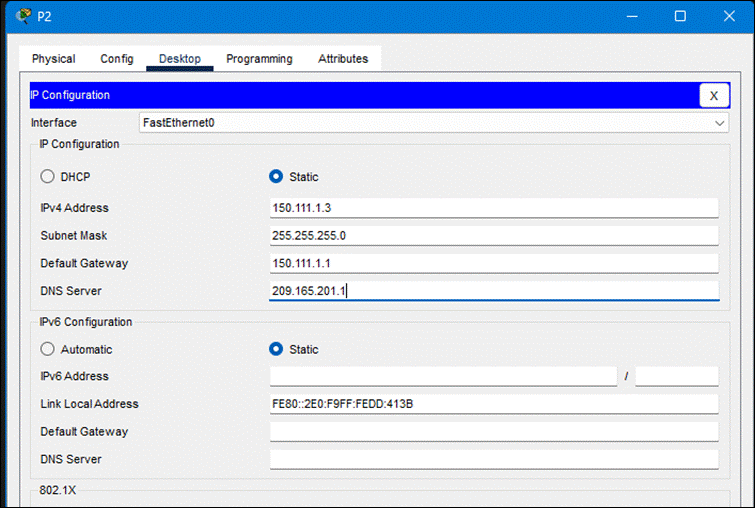Open the Interface FastEthernet0 dropdown
The width and height of the screenshot is (755, 508).
(x=433, y=123)
